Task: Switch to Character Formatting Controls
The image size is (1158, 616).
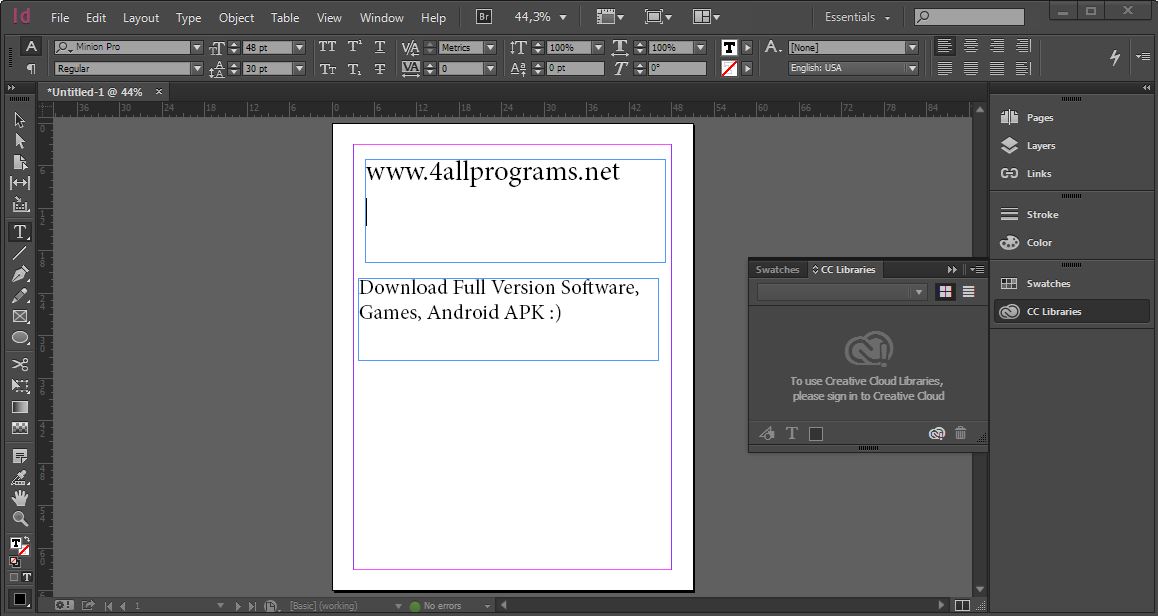Action: coord(31,47)
